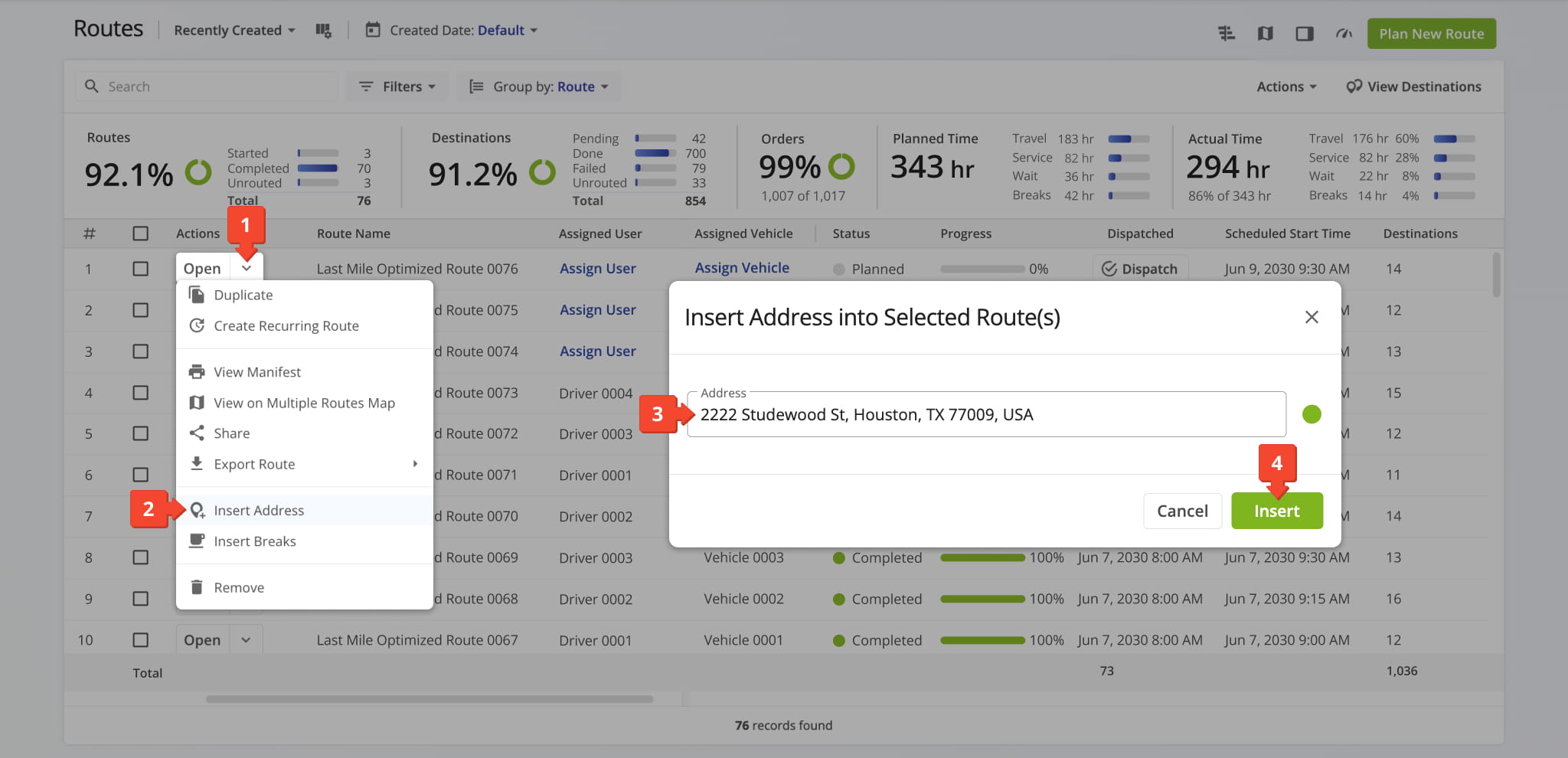Click the green geocode status dot beside the address
This screenshot has height=758, width=1568.
1312,414
